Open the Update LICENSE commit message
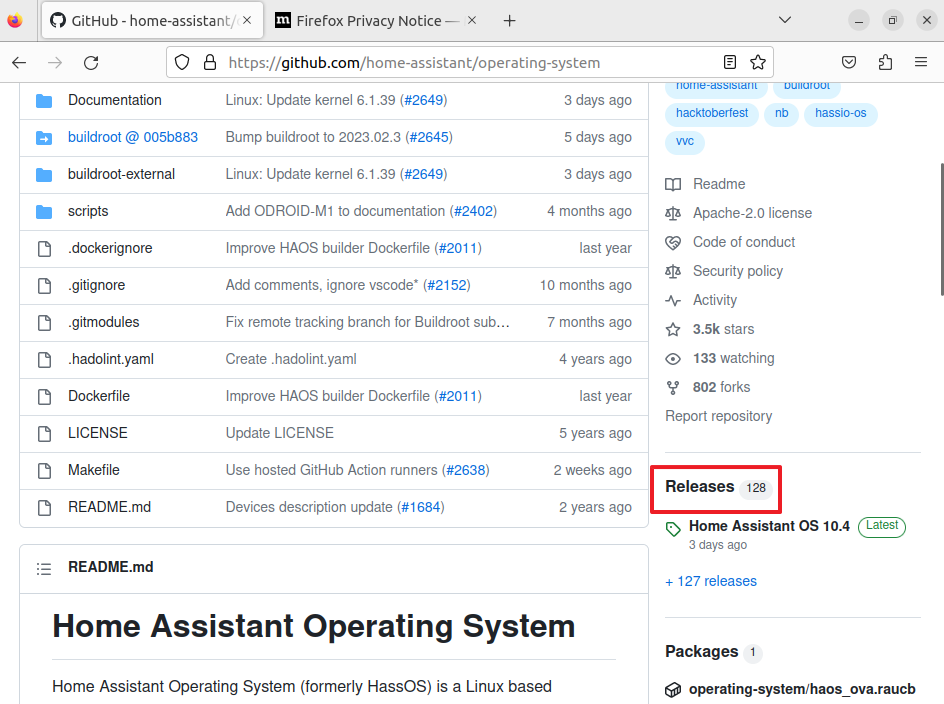Viewport: 944px width, 704px height. click(279, 434)
